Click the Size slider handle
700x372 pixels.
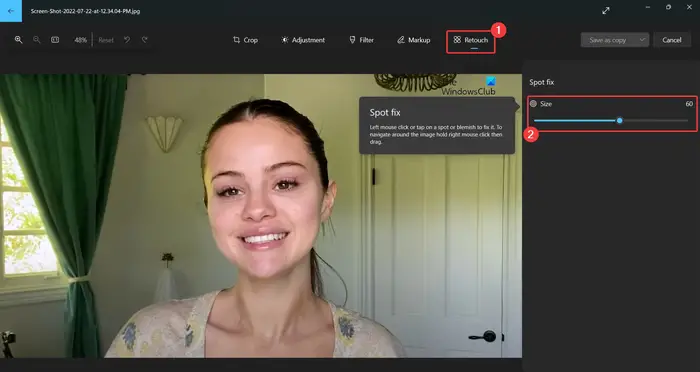pyautogui.click(x=619, y=120)
